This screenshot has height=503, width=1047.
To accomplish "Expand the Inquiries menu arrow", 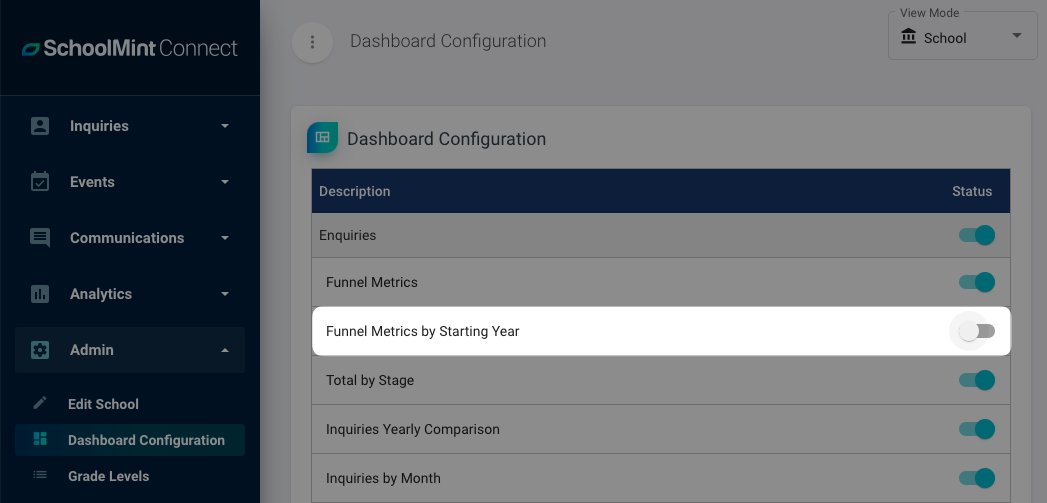I will pos(225,126).
